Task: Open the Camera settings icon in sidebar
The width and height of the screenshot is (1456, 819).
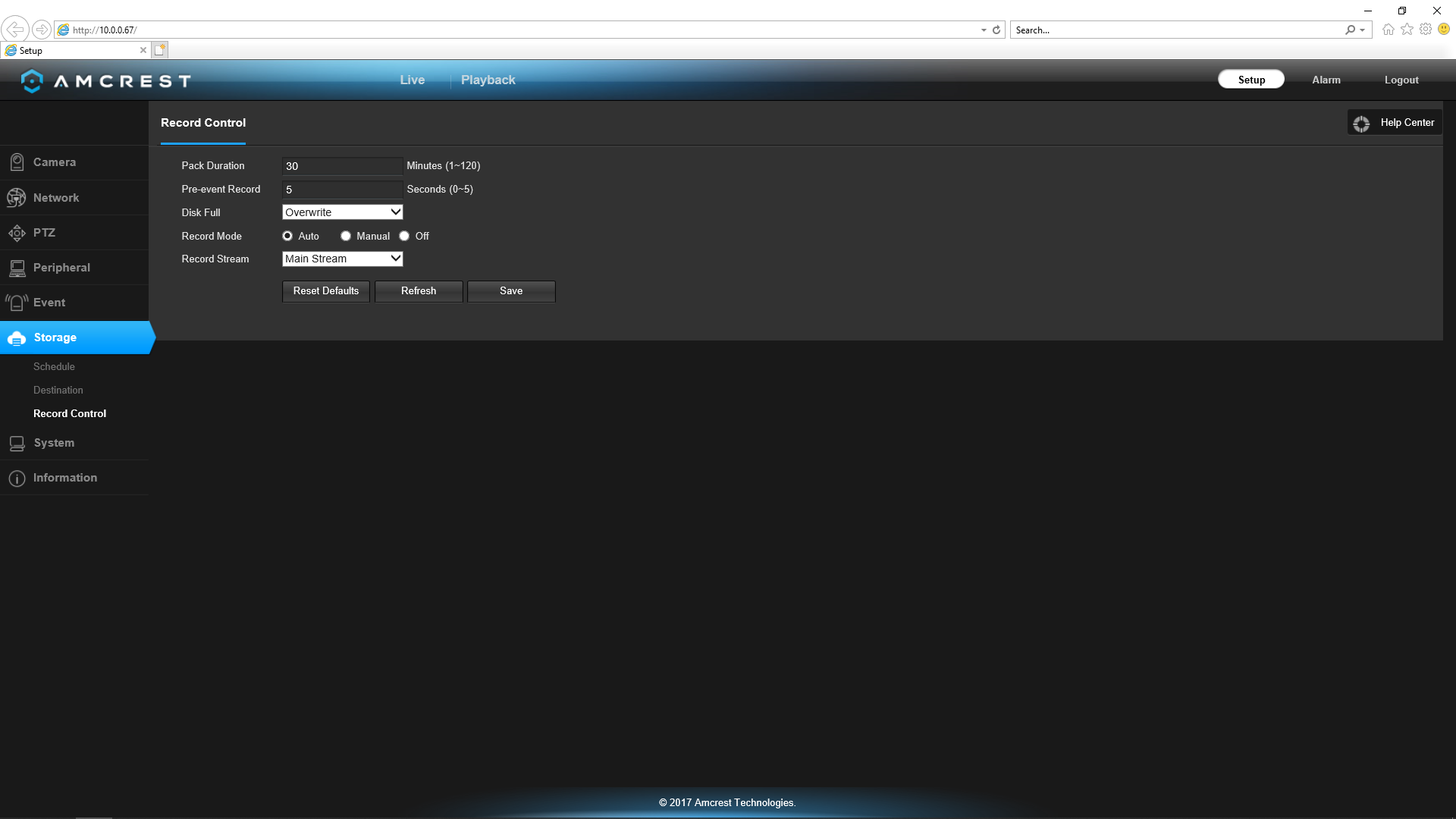Action: (x=17, y=162)
